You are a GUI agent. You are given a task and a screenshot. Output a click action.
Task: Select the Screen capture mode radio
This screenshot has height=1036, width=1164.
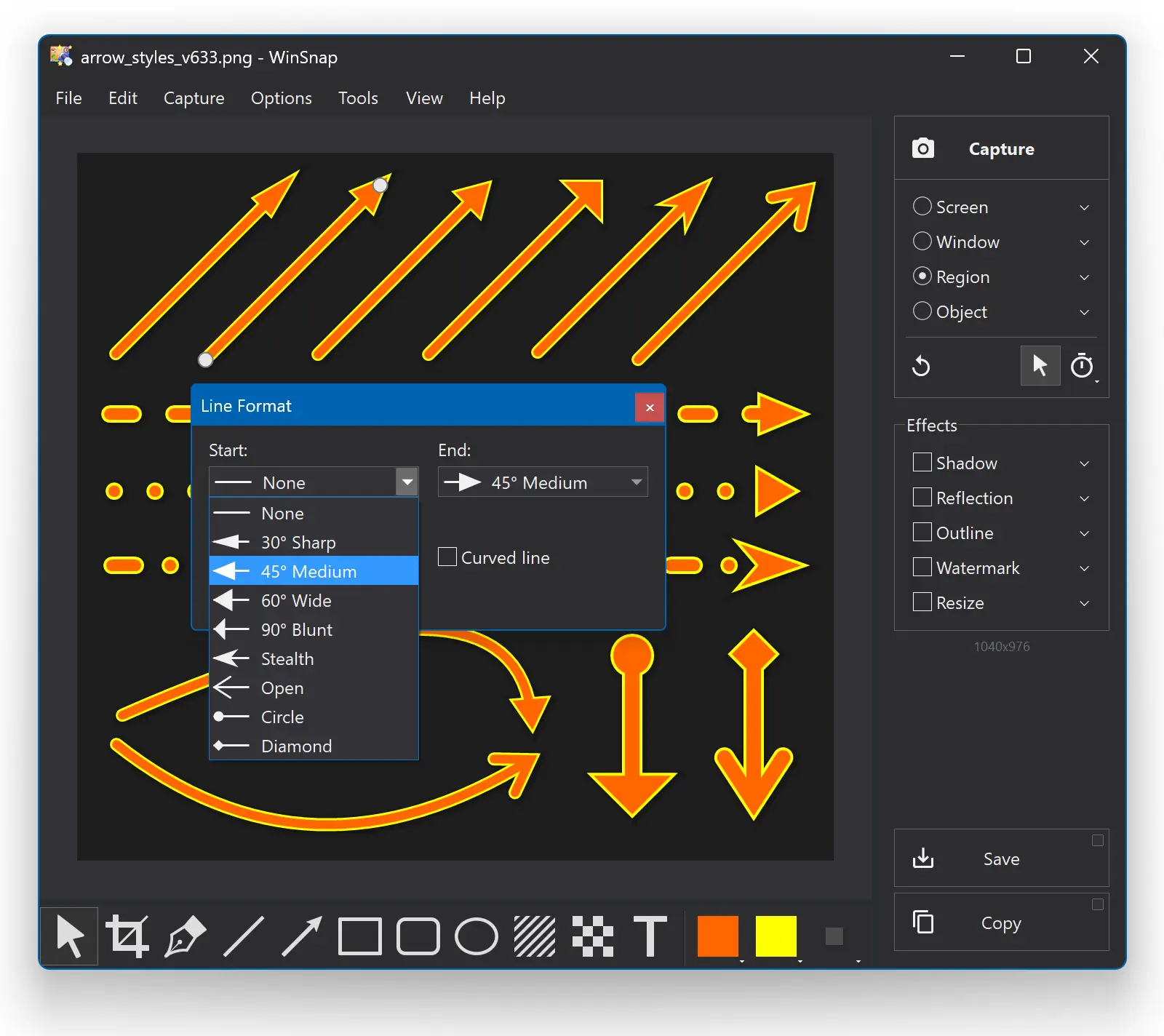coord(922,206)
